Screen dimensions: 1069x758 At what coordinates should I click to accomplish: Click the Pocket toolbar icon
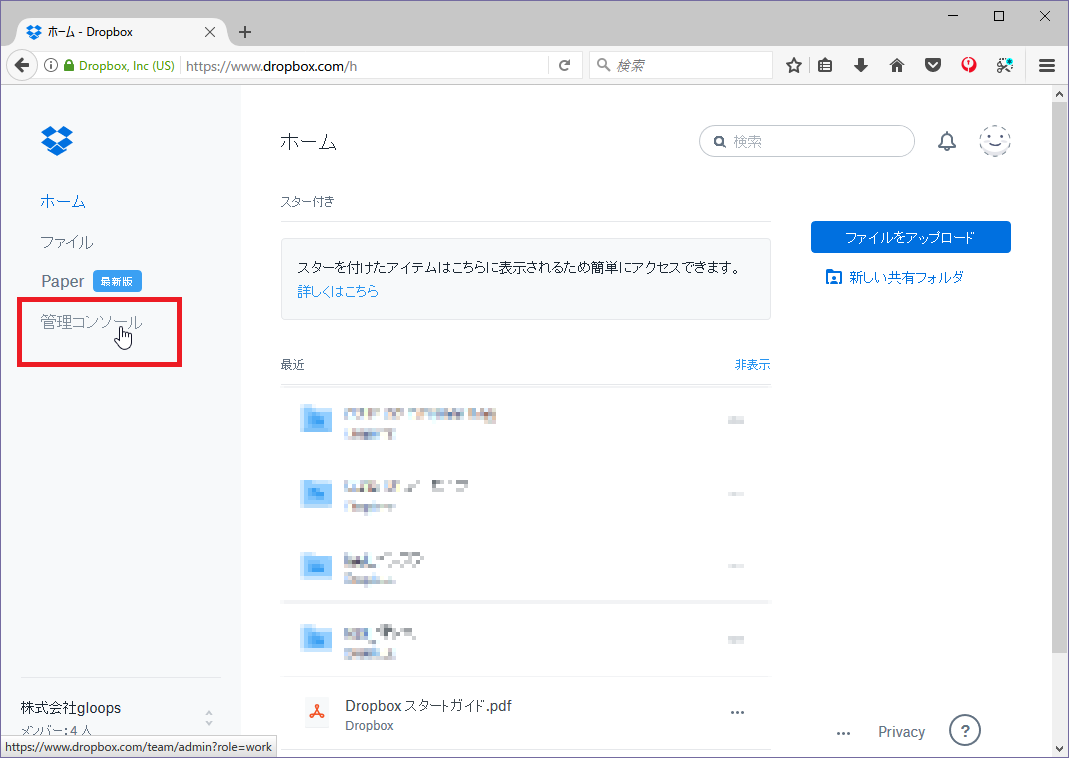(x=933, y=65)
